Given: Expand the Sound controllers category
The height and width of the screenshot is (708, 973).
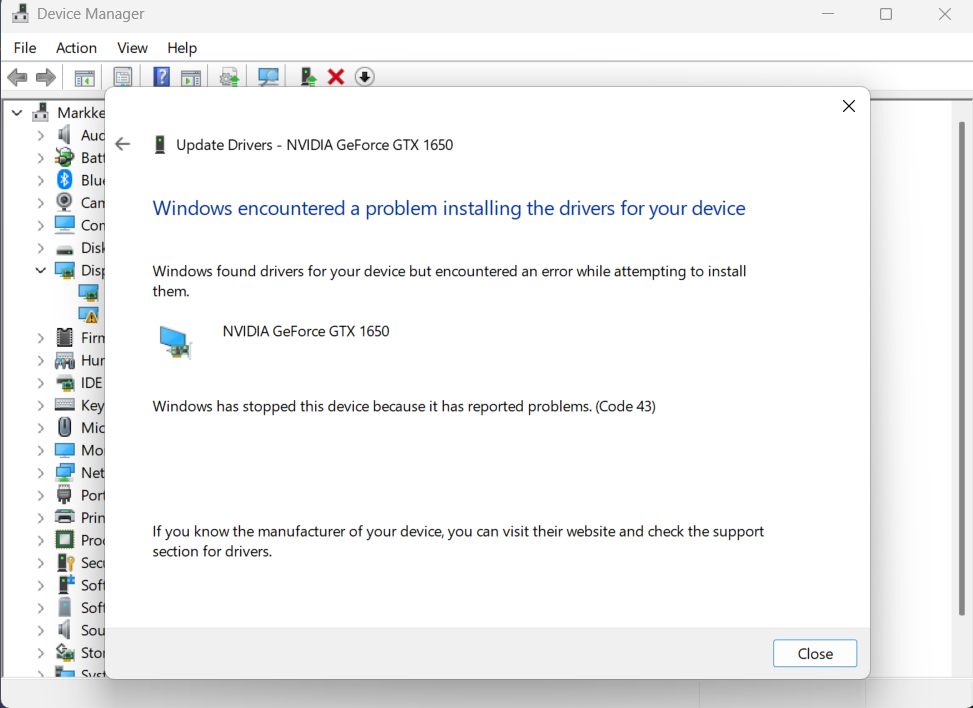Looking at the screenshot, I should point(40,630).
